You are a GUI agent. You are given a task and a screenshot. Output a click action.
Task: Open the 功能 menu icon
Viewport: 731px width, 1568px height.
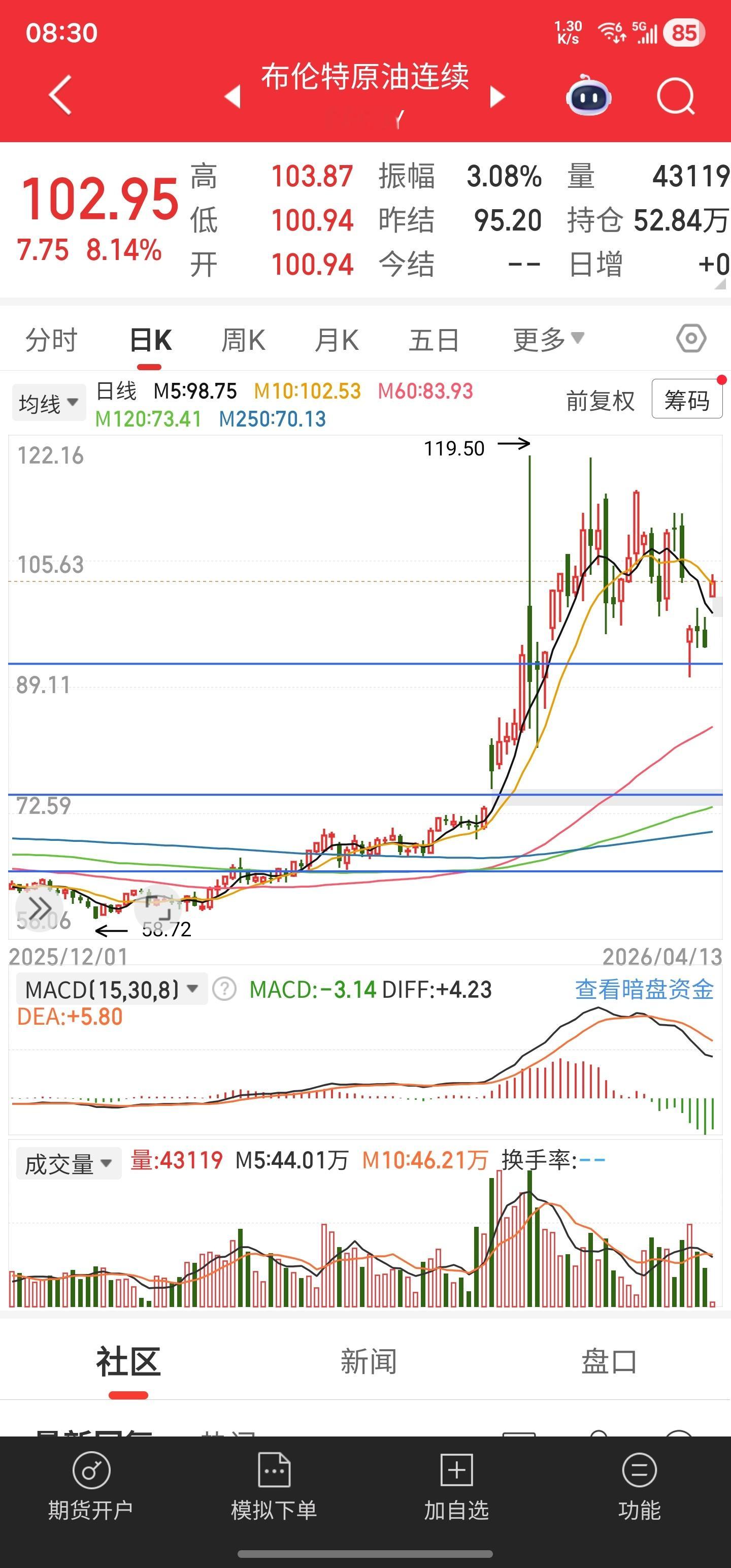pyautogui.click(x=639, y=1471)
